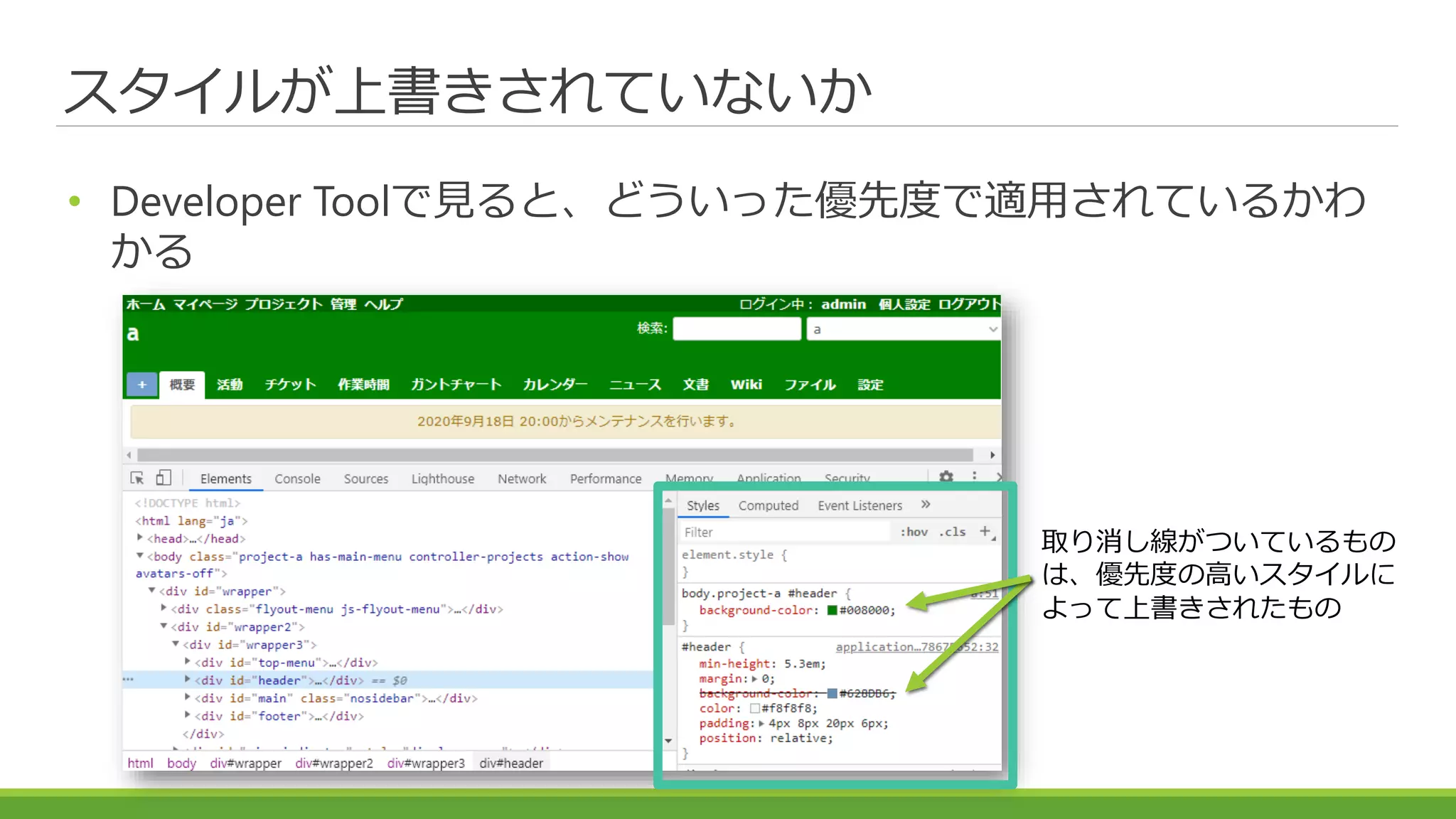Switch to the Sources tab
The height and width of the screenshot is (819, 1456).
click(366, 479)
